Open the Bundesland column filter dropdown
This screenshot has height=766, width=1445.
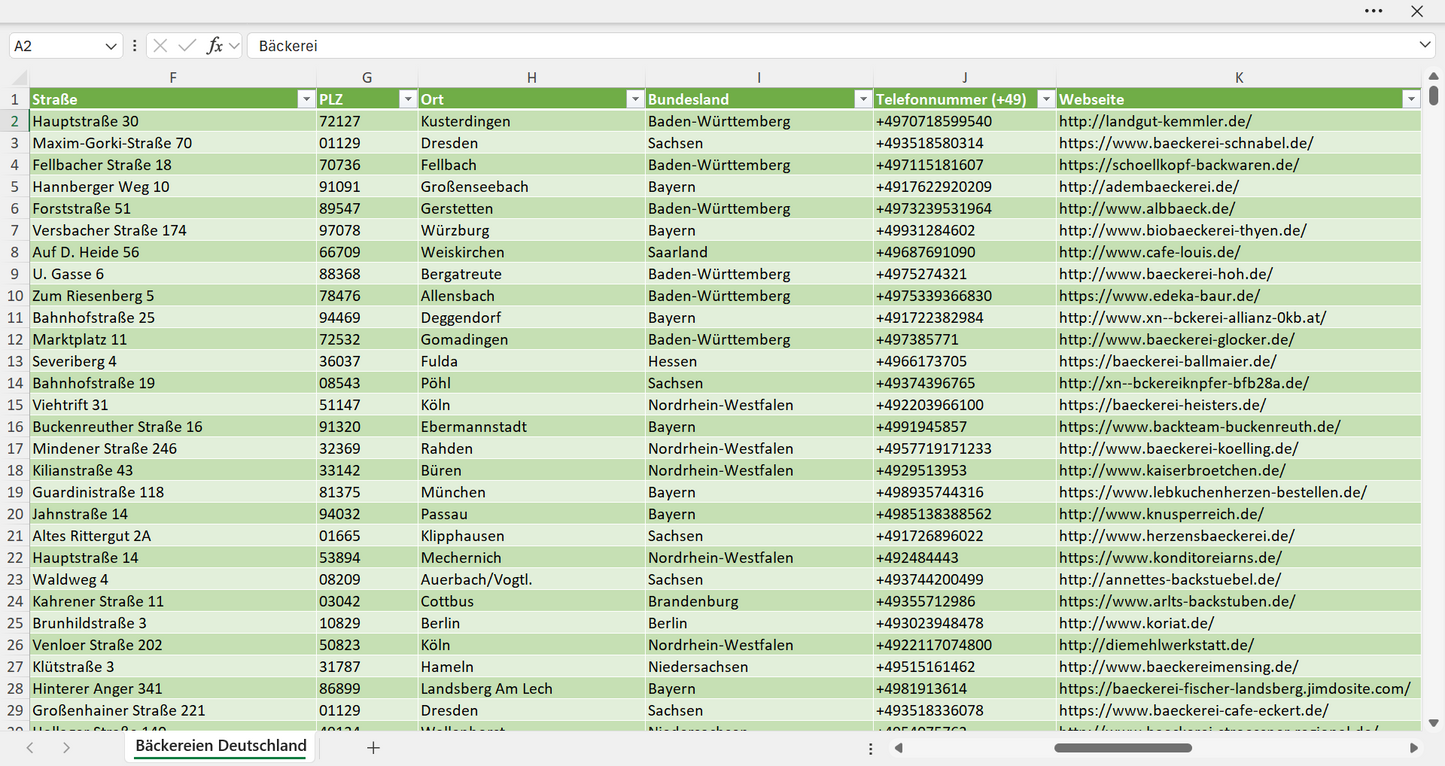(x=863, y=99)
